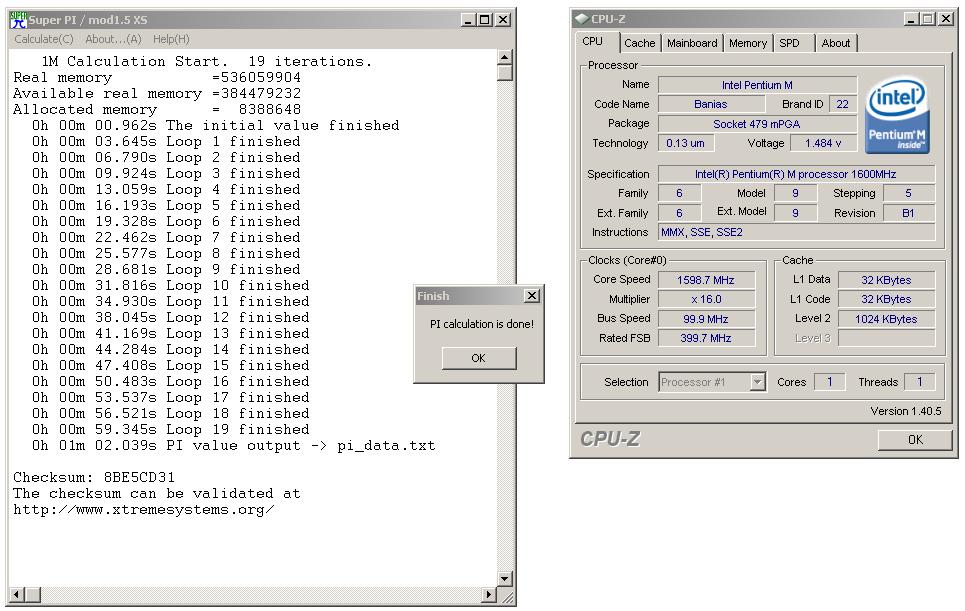965x611 pixels.
Task: Switch to the Mainboard tab in CPU-Z
Action: click(692, 43)
